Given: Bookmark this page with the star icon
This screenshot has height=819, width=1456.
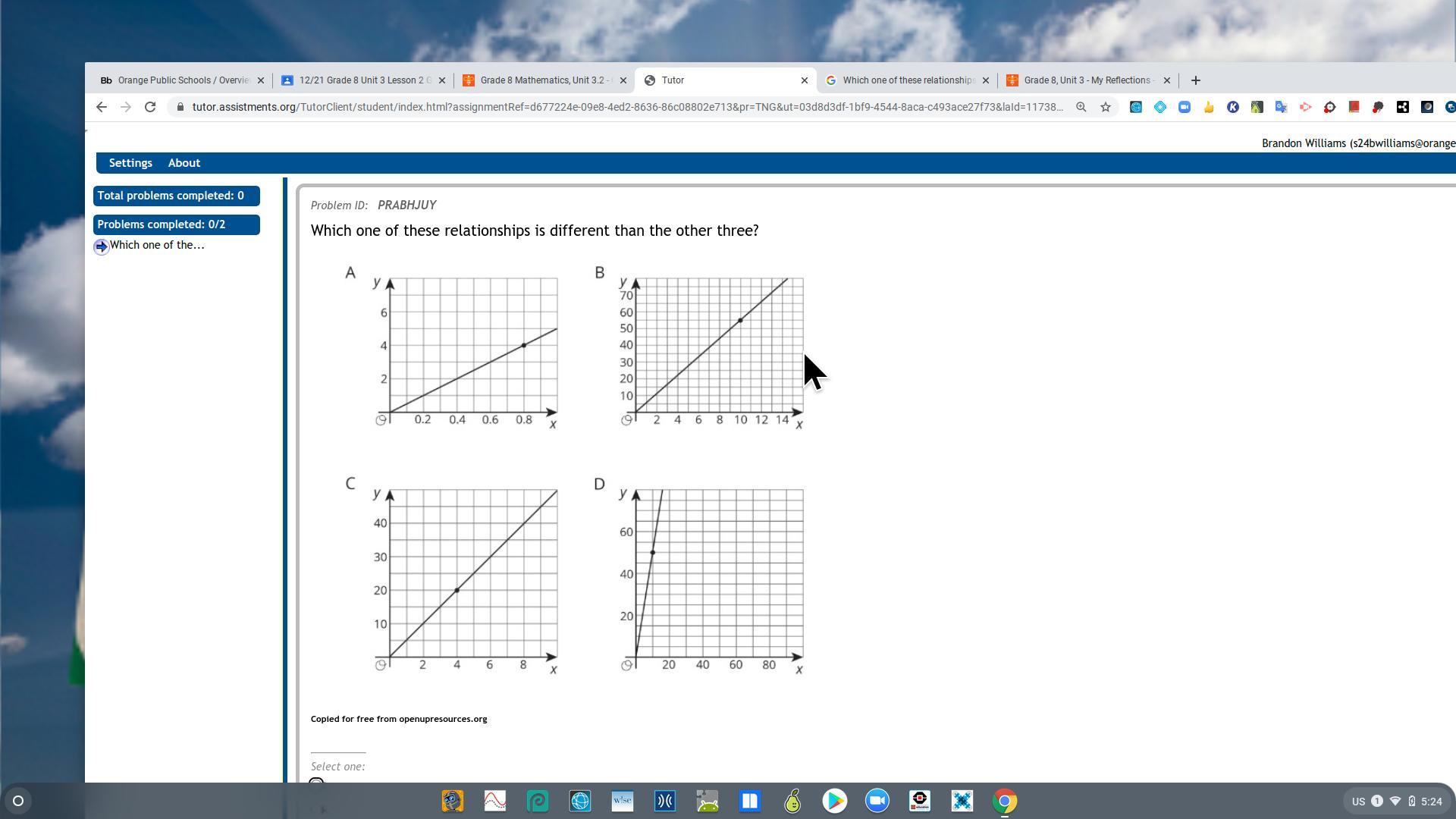Looking at the screenshot, I should coord(1106,107).
